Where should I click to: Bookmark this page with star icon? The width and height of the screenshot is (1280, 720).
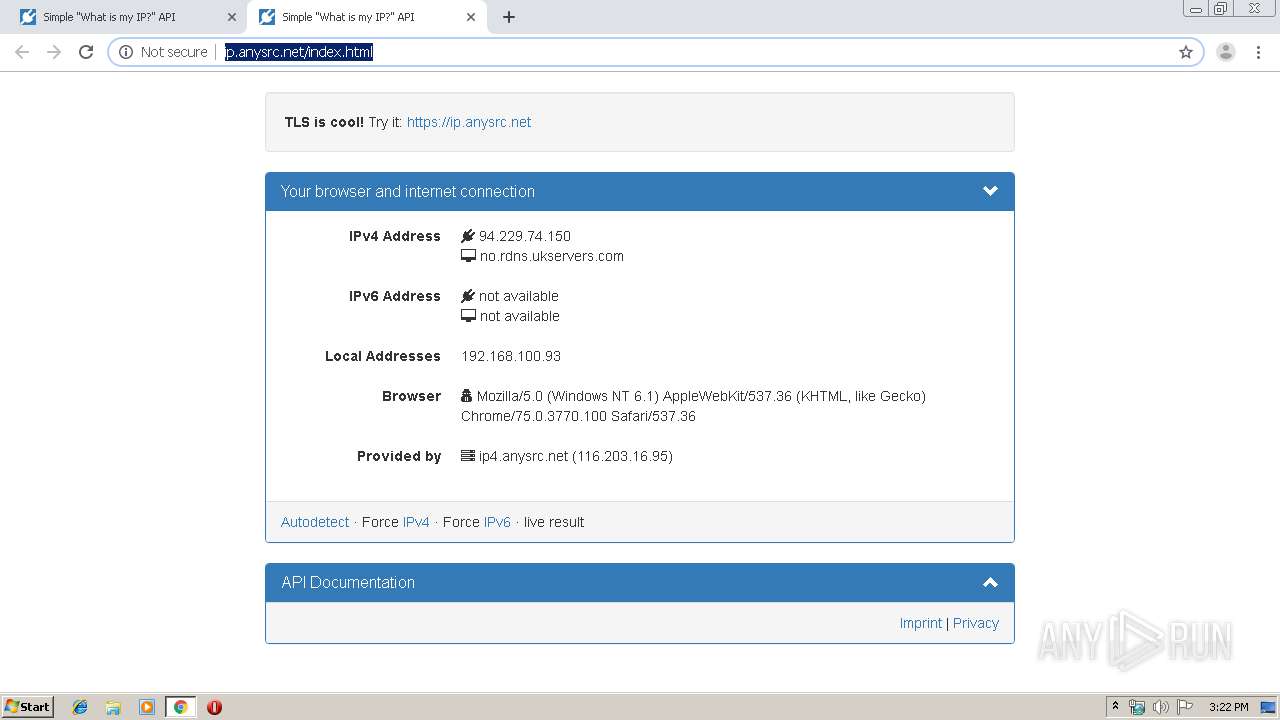tap(1186, 52)
